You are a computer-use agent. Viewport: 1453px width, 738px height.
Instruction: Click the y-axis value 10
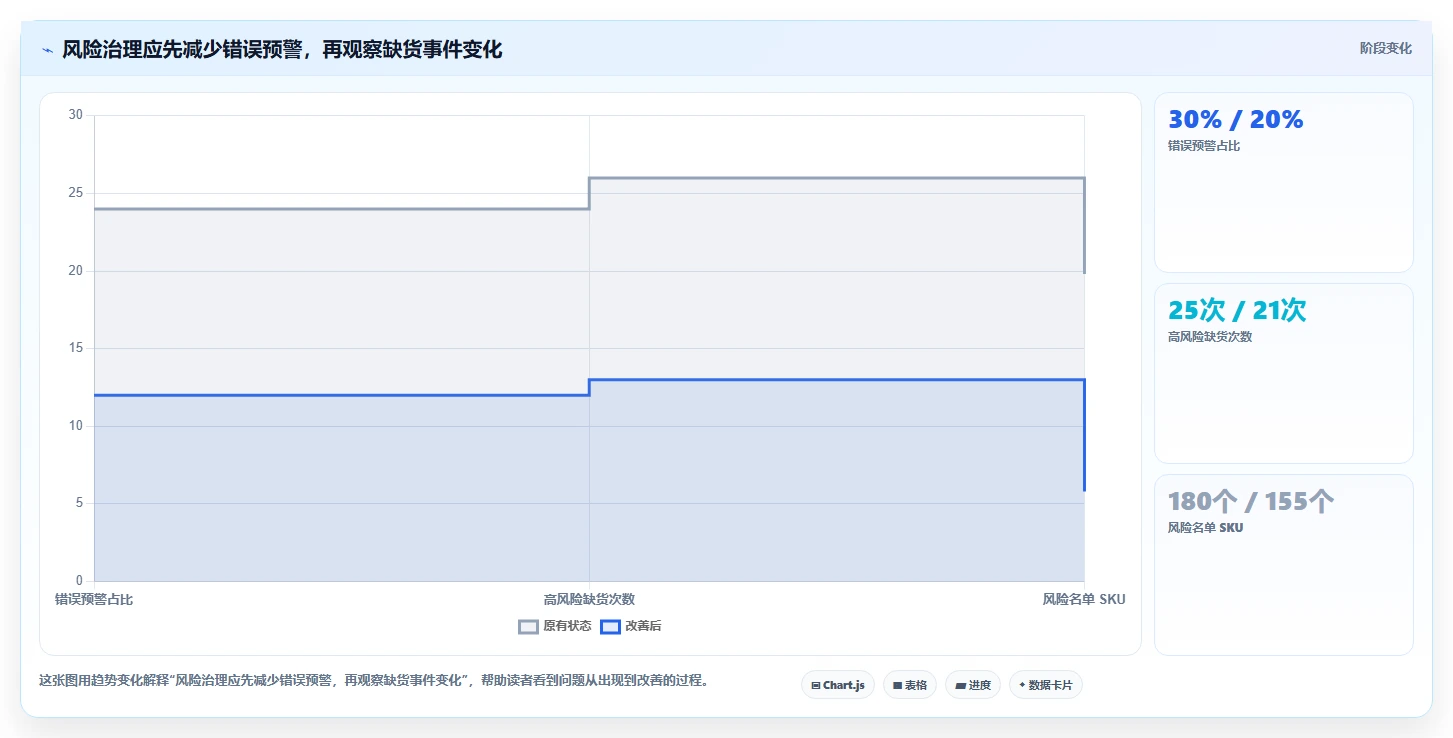point(76,426)
